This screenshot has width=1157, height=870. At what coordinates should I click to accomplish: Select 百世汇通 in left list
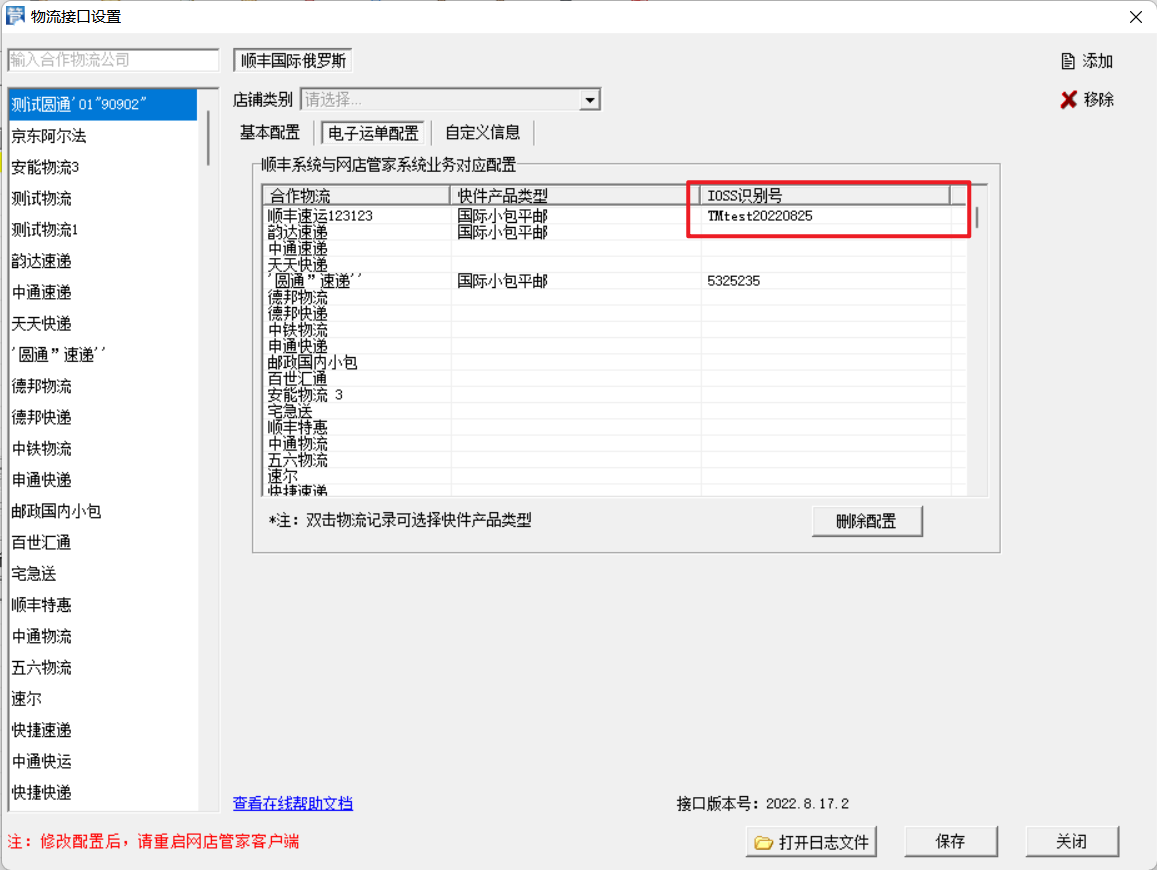coord(103,542)
